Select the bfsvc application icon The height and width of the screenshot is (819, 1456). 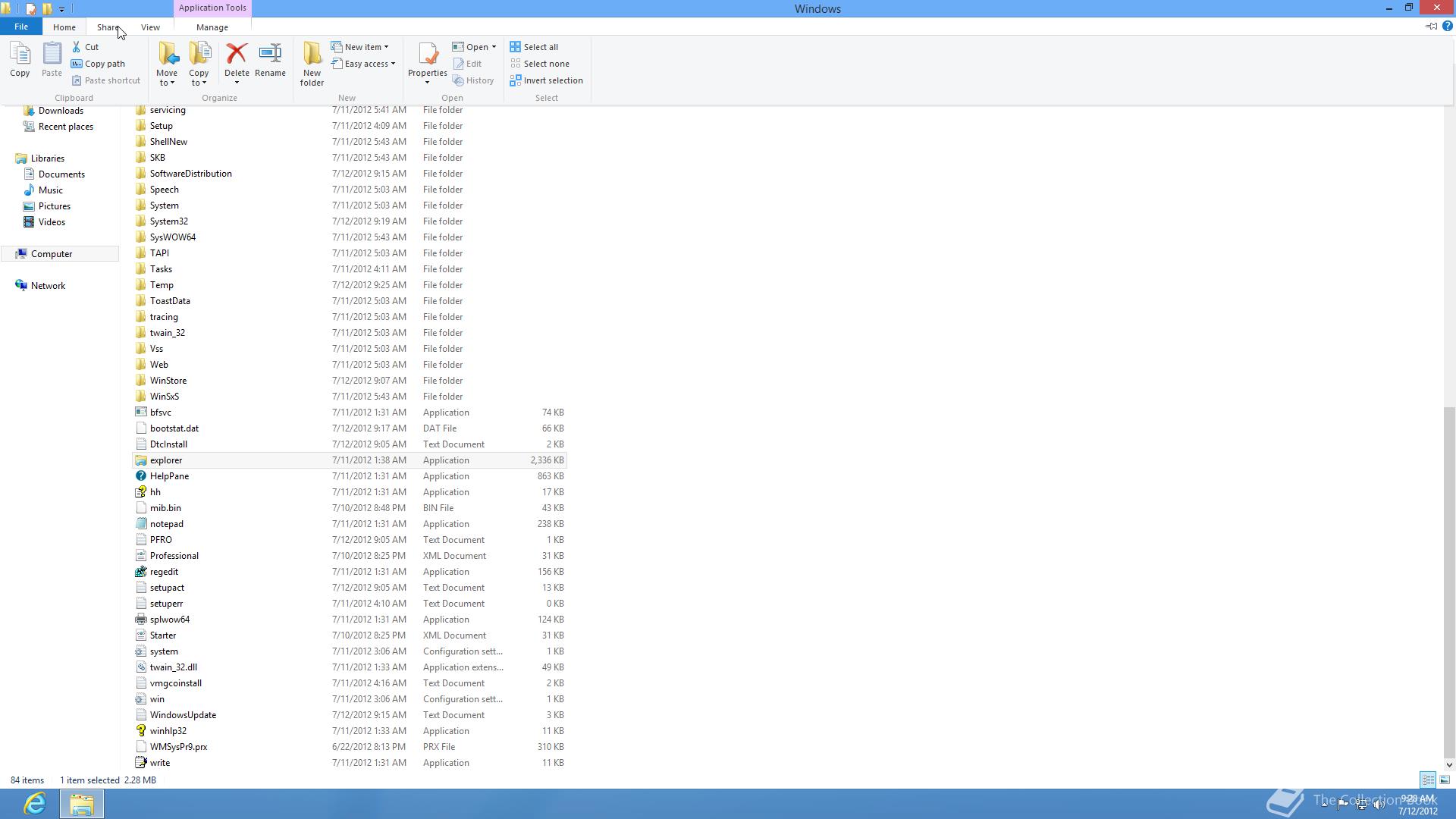140,413
